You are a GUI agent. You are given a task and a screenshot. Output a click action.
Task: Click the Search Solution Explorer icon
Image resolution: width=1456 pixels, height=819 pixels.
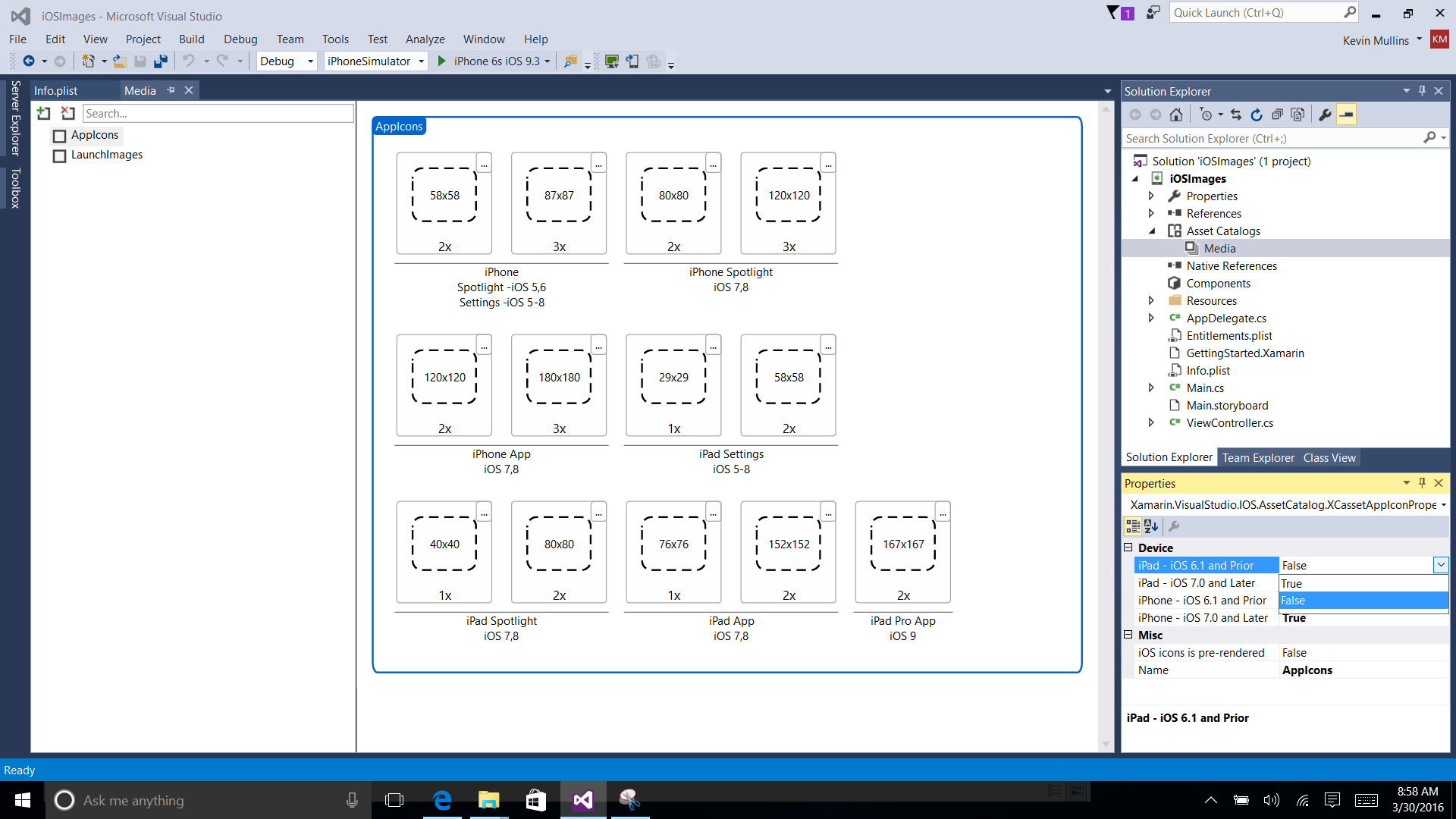pyautogui.click(x=1431, y=138)
